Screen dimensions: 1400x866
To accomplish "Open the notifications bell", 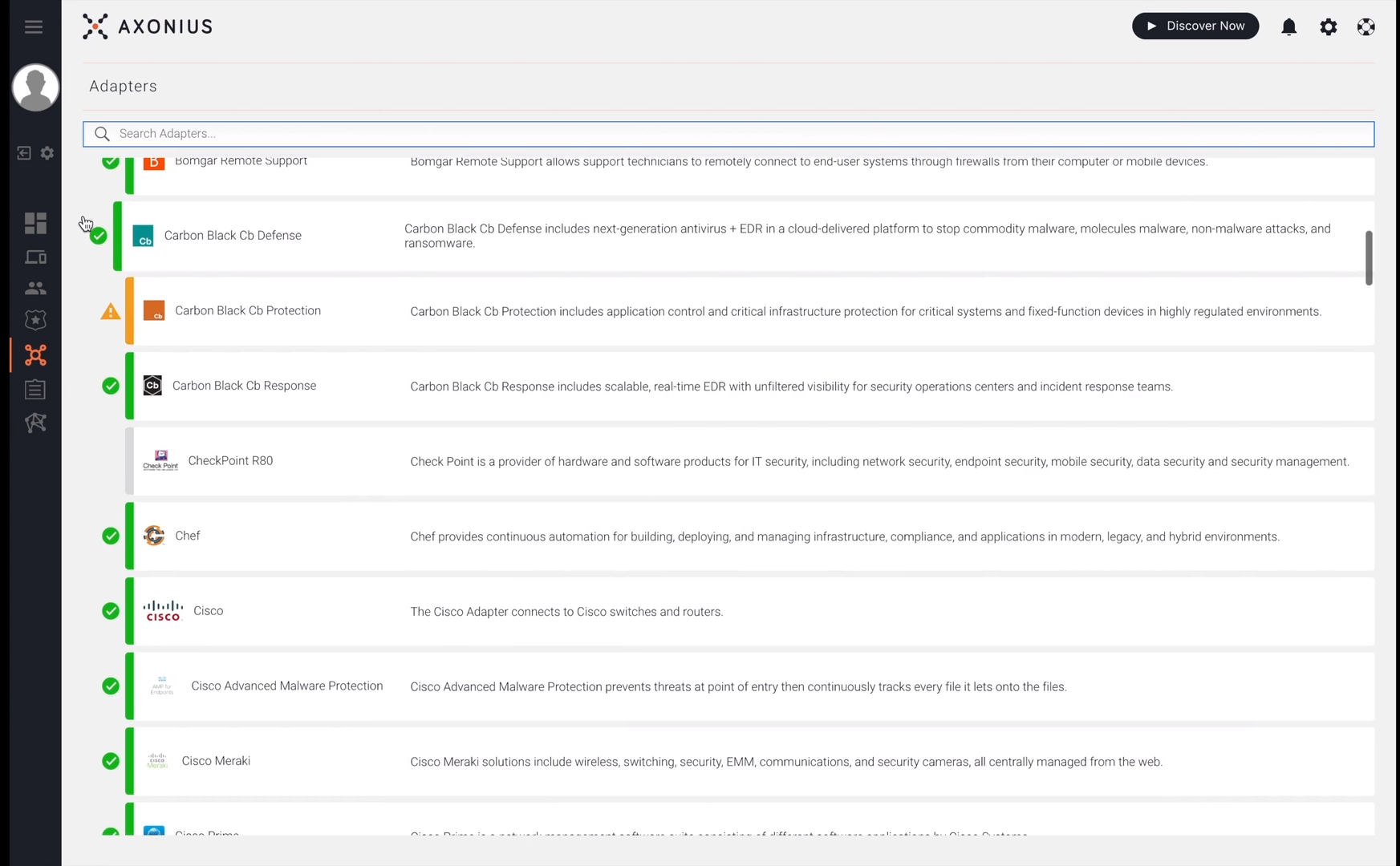I will tap(1288, 26).
